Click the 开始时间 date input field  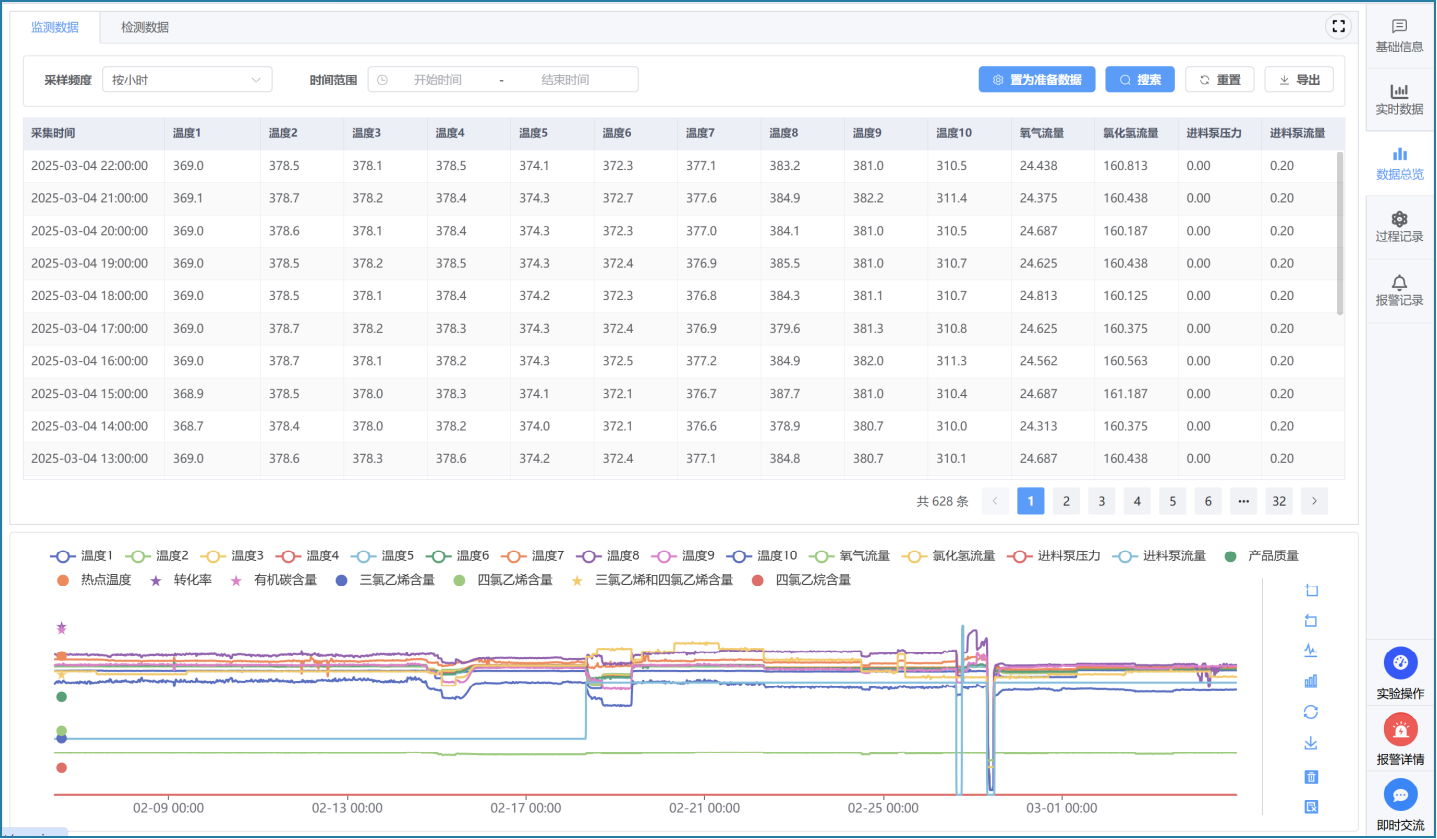point(437,80)
